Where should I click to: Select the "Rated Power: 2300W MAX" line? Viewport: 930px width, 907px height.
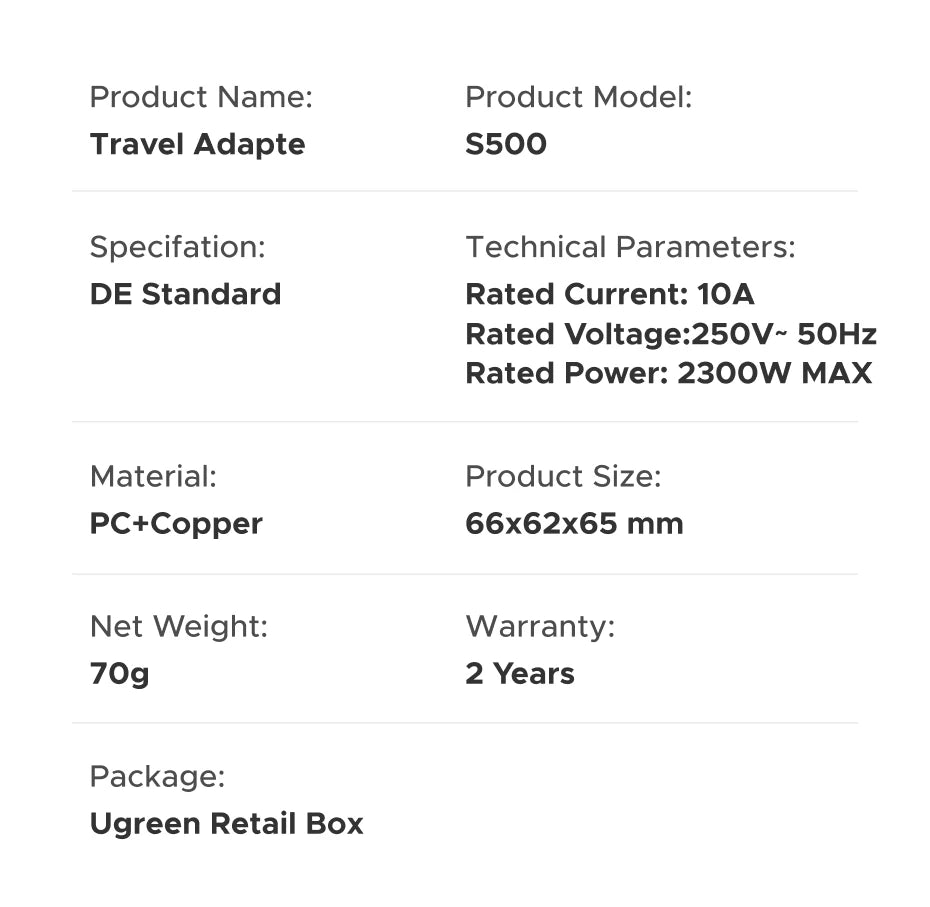[668, 373]
